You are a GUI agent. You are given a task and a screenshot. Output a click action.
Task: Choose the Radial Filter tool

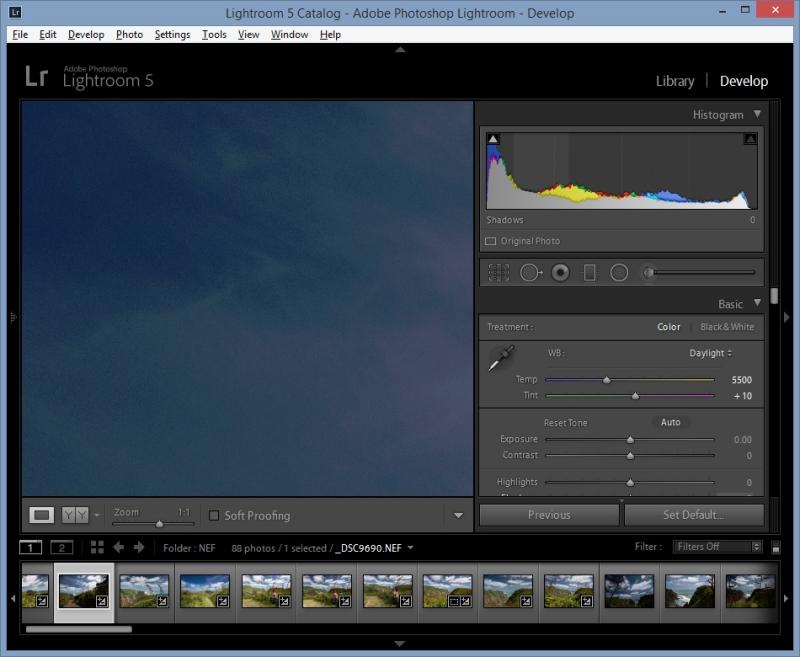pyautogui.click(x=619, y=272)
